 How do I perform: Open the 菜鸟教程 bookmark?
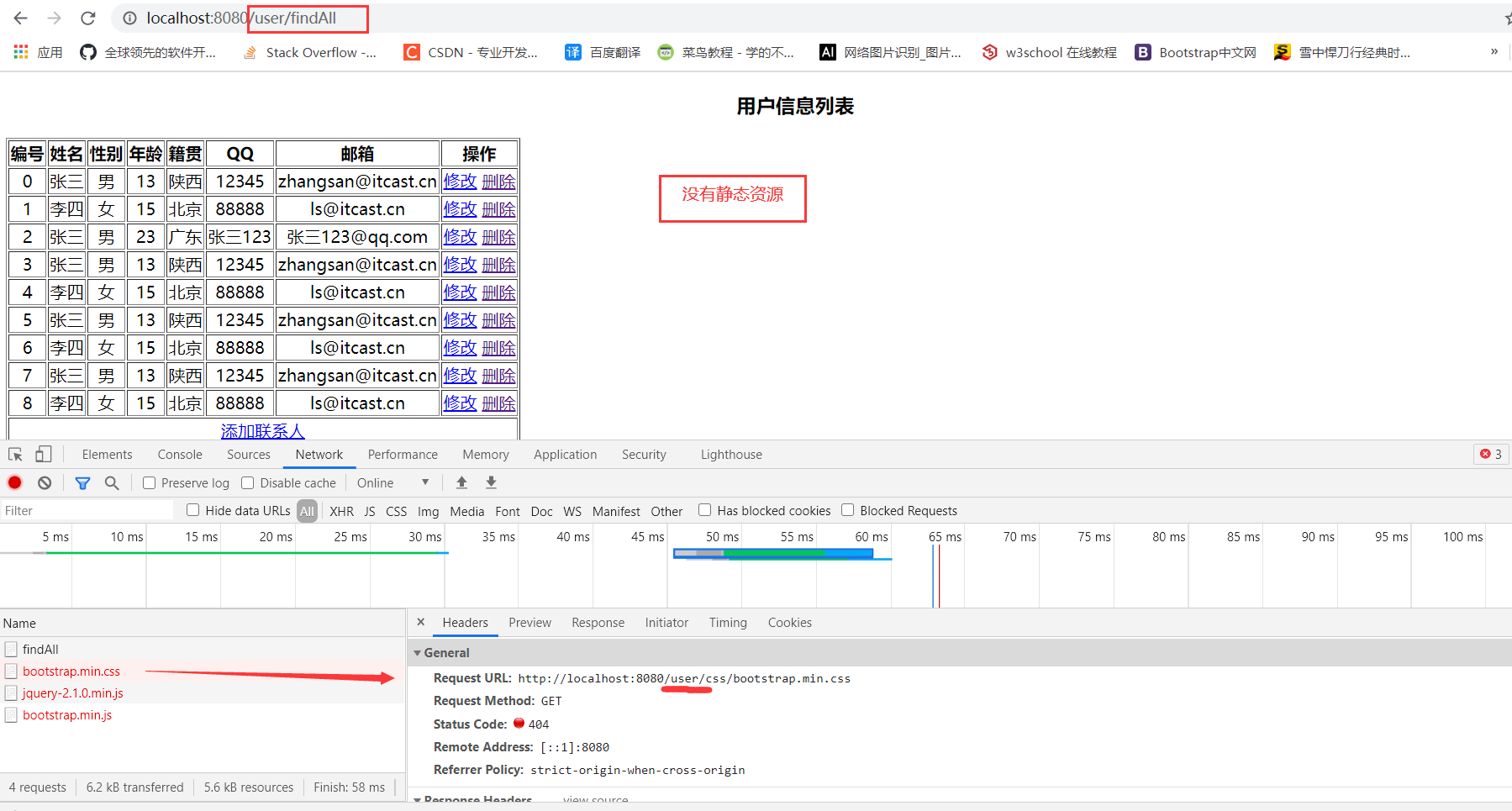coord(726,52)
